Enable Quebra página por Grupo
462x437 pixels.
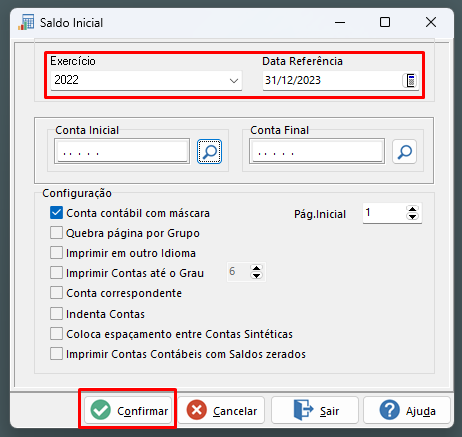56,233
